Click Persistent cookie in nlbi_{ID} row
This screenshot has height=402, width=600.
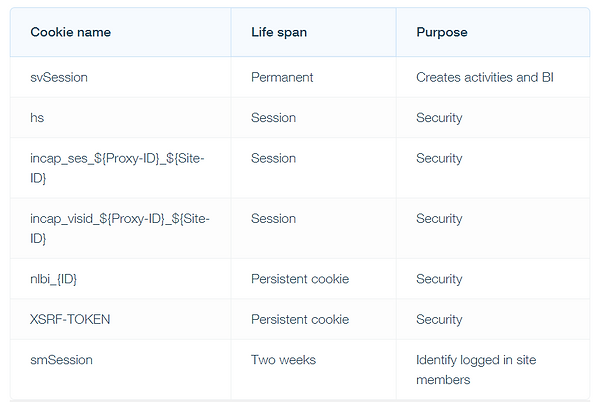pyautogui.click(x=300, y=279)
